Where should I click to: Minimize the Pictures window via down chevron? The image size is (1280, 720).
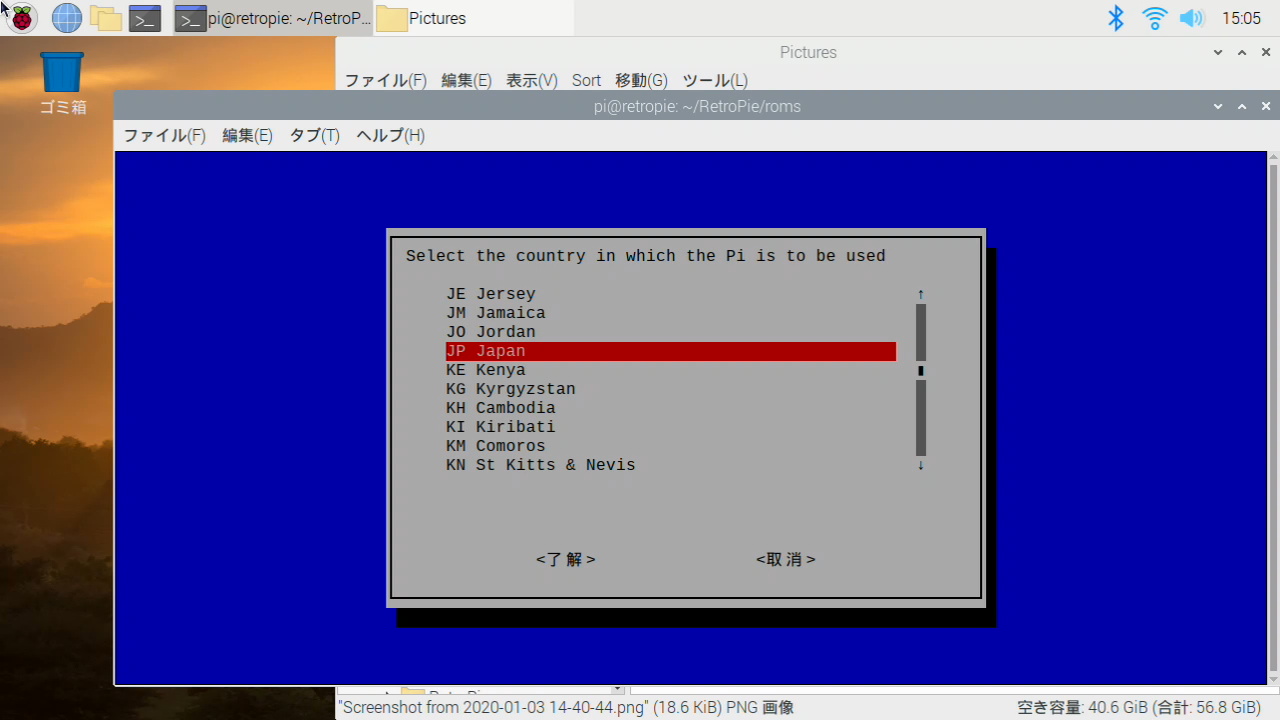(1218, 52)
